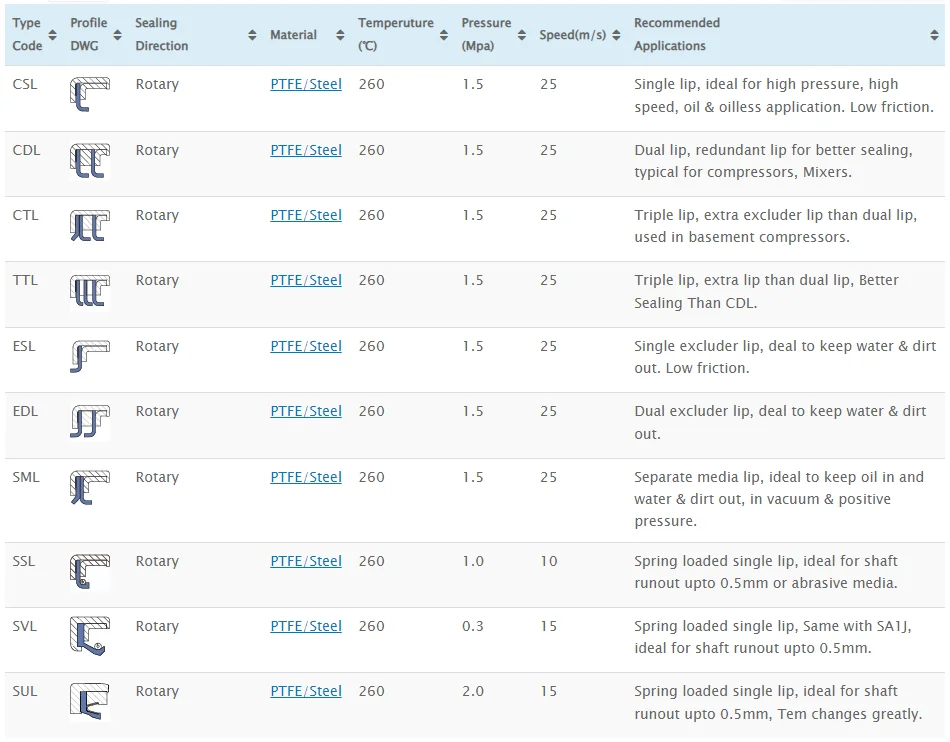Sort by Sealing Direction column arrows
The width and height of the screenshot is (950, 742).
pyautogui.click(x=252, y=35)
